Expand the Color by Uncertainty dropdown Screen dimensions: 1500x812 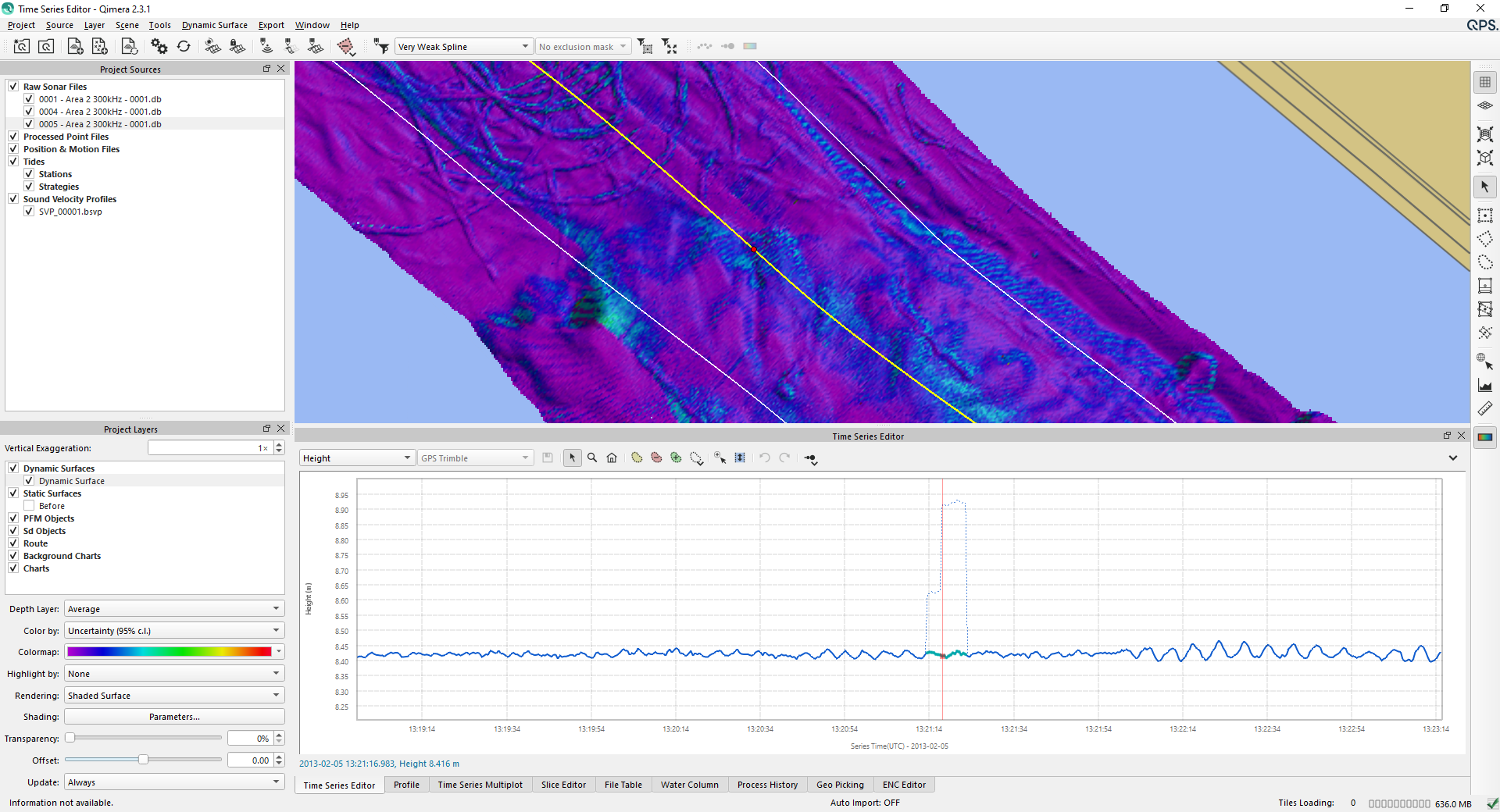[173, 631]
